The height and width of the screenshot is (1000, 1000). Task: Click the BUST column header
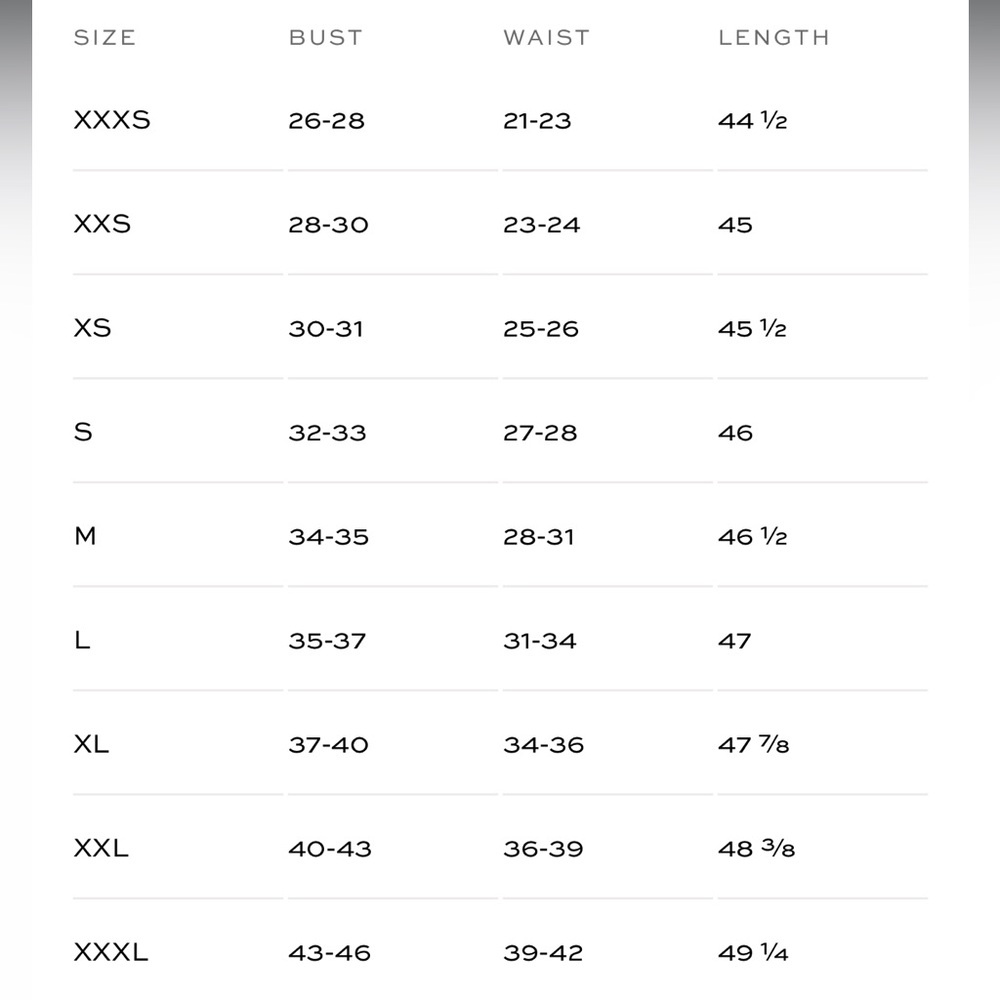click(325, 38)
